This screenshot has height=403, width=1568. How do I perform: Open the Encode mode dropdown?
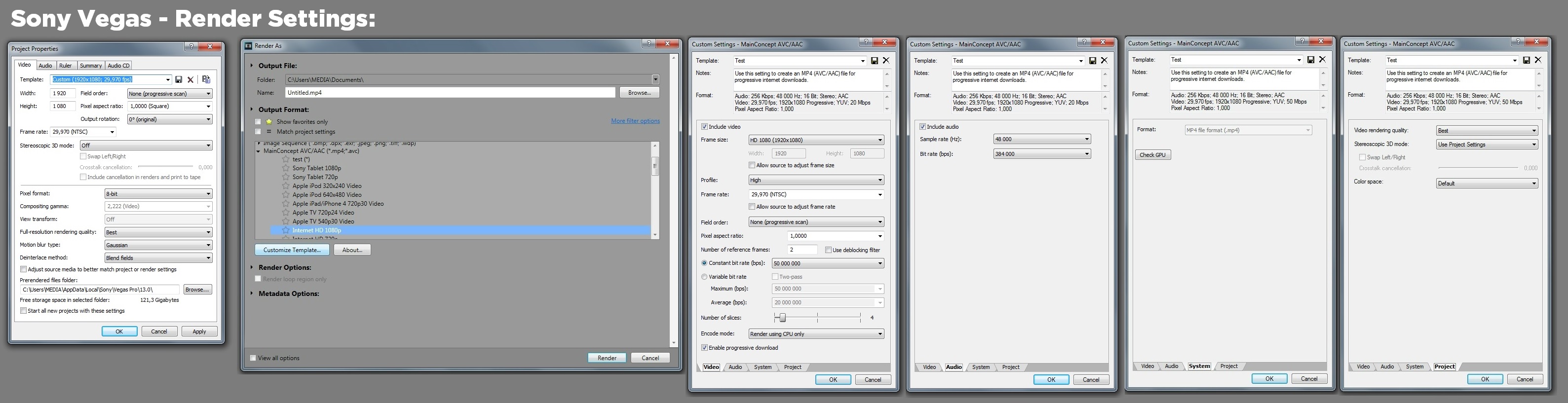click(816, 333)
